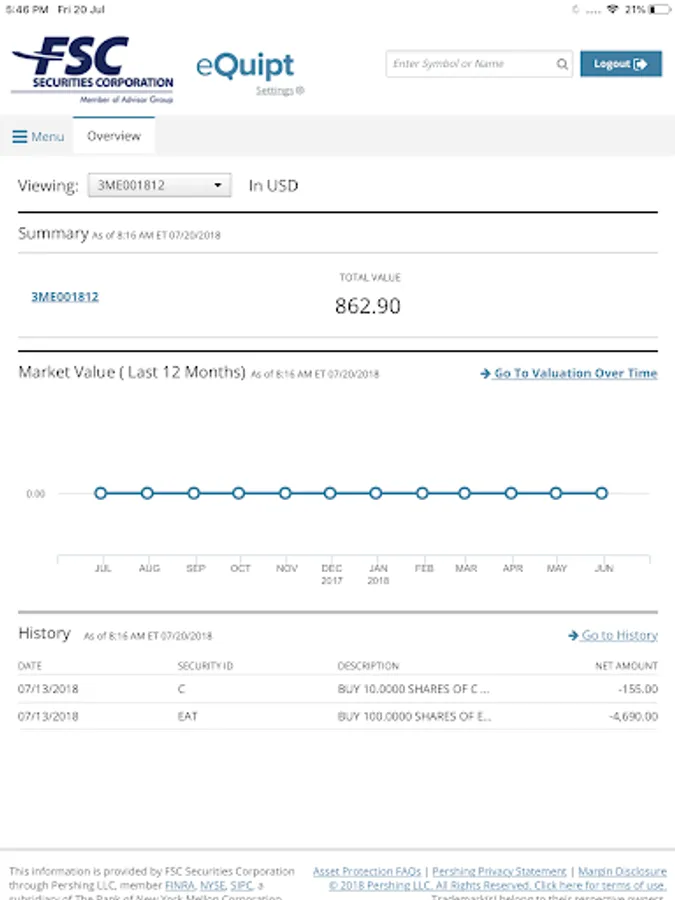Open account 3ME001812 link in Summary
The width and height of the screenshot is (675, 900).
tap(65, 297)
